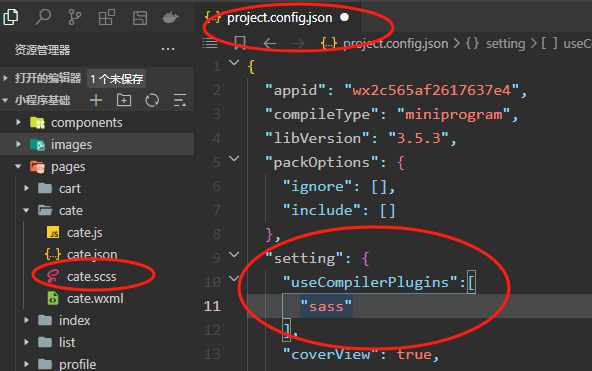Screen dimensions: 592x371
Task: Click the new file plus icon
Action: 96,100
